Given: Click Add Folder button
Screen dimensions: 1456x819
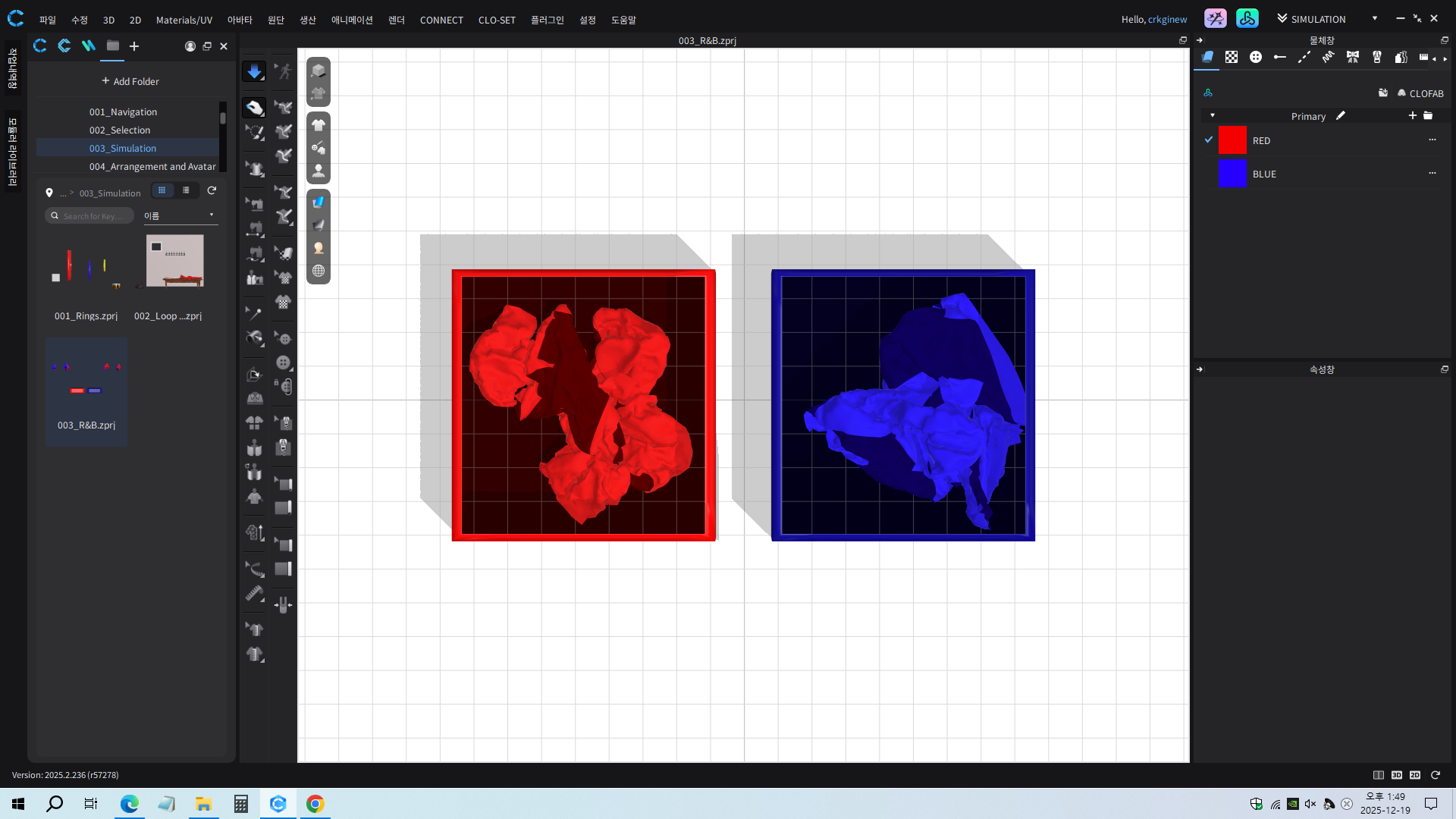Looking at the screenshot, I should pyautogui.click(x=130, y=81).
